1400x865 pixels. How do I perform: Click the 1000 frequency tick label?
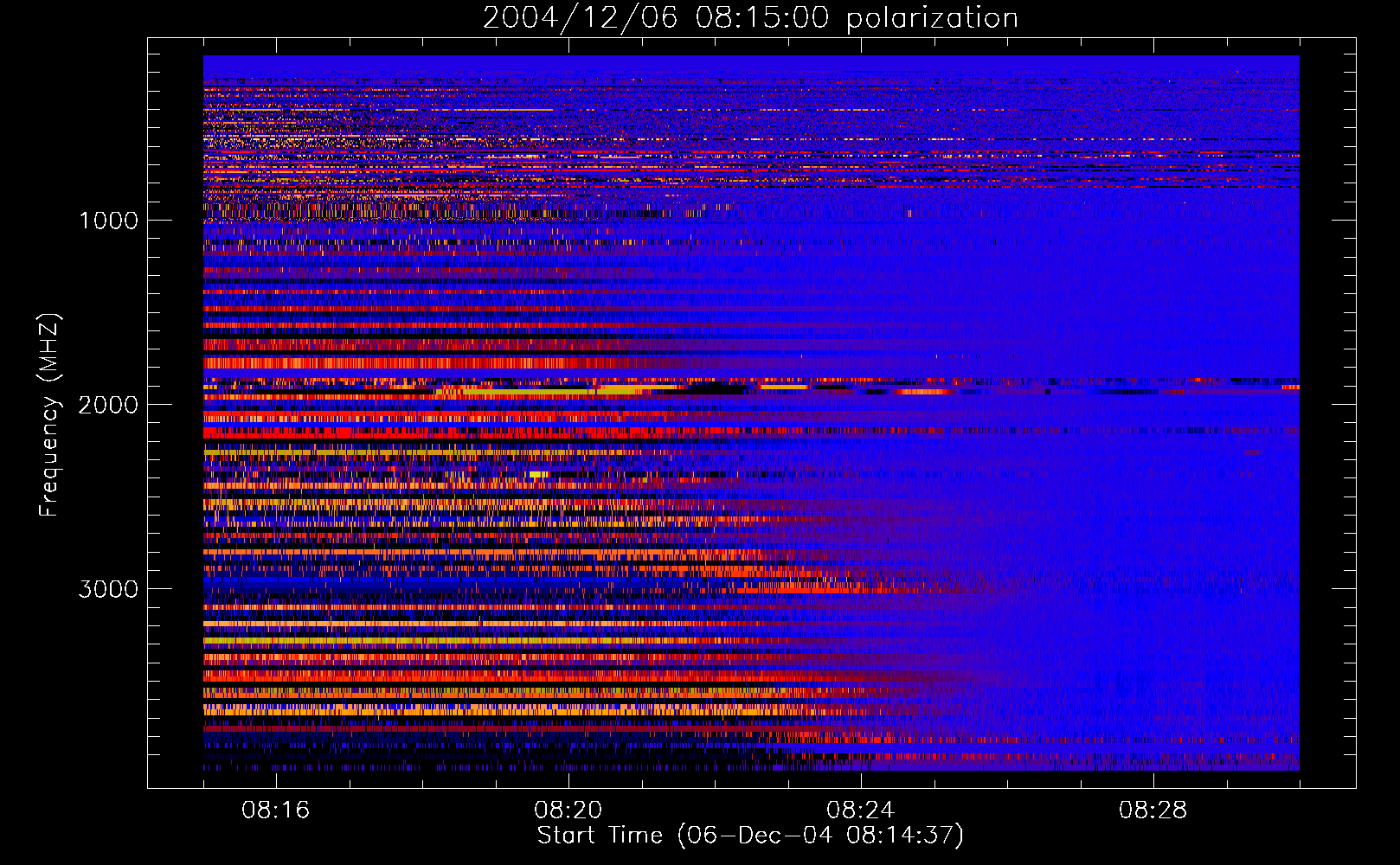click(x=108, y=221)
